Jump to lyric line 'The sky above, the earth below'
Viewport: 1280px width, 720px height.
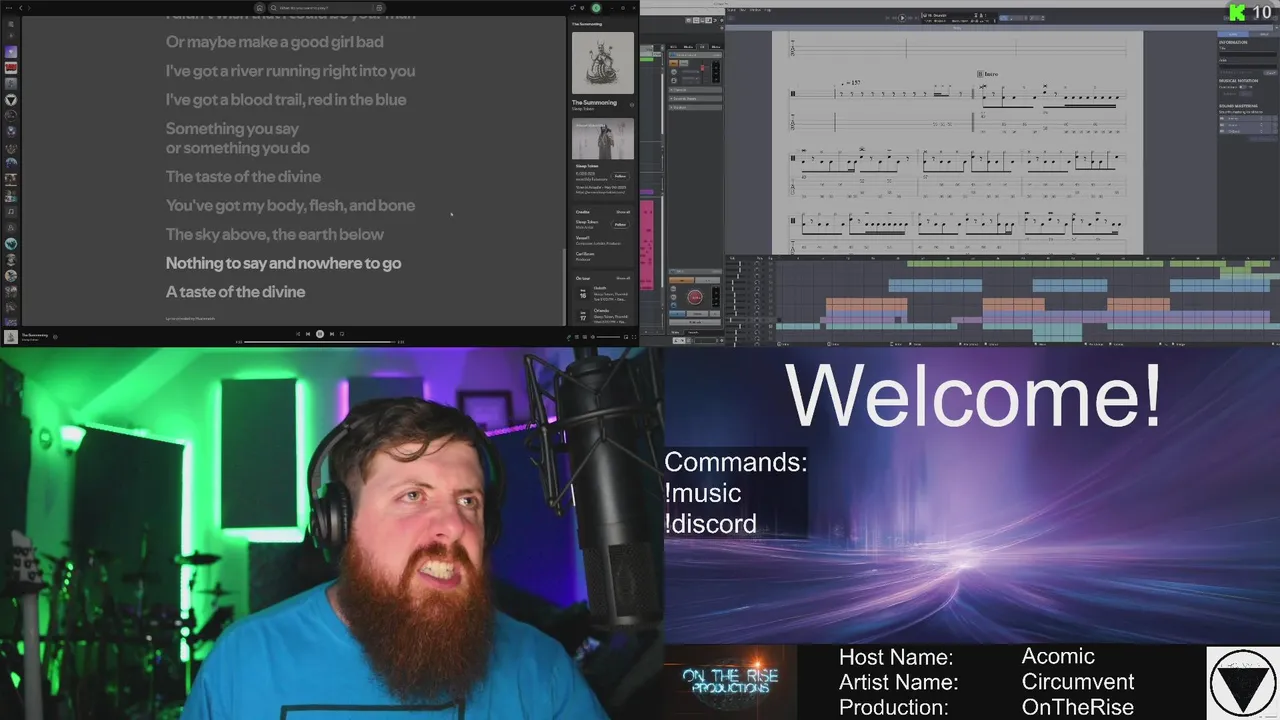(275, 234)
